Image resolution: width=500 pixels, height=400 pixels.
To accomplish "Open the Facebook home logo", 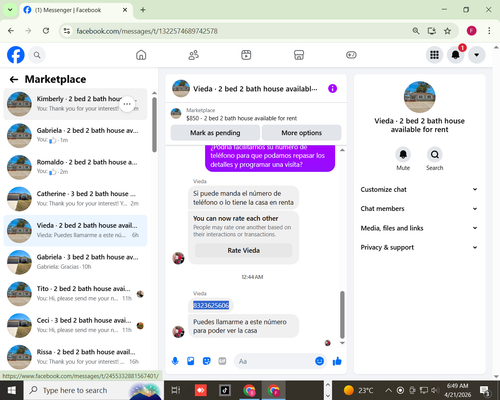I will (16, 55).
